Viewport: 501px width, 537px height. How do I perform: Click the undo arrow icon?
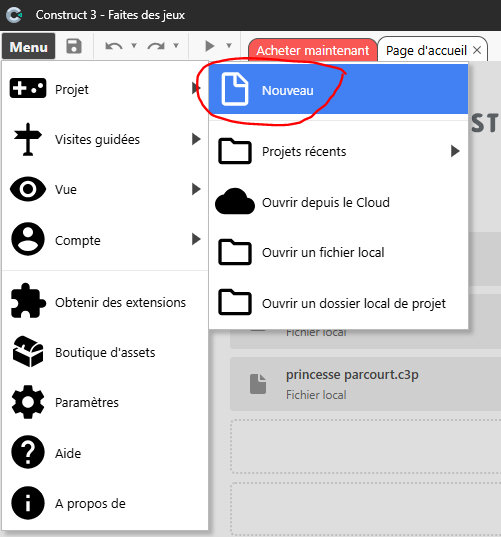tap(114, 46)
